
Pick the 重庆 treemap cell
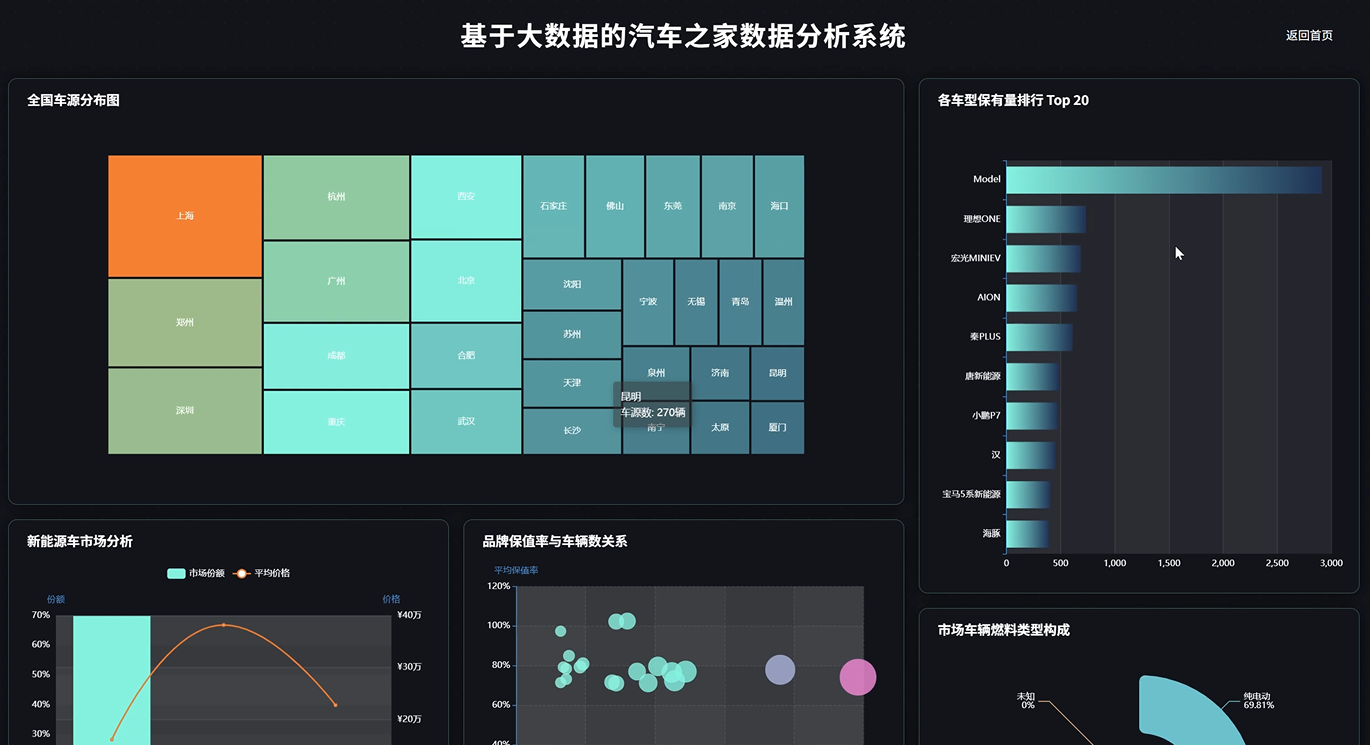[336, 422]
